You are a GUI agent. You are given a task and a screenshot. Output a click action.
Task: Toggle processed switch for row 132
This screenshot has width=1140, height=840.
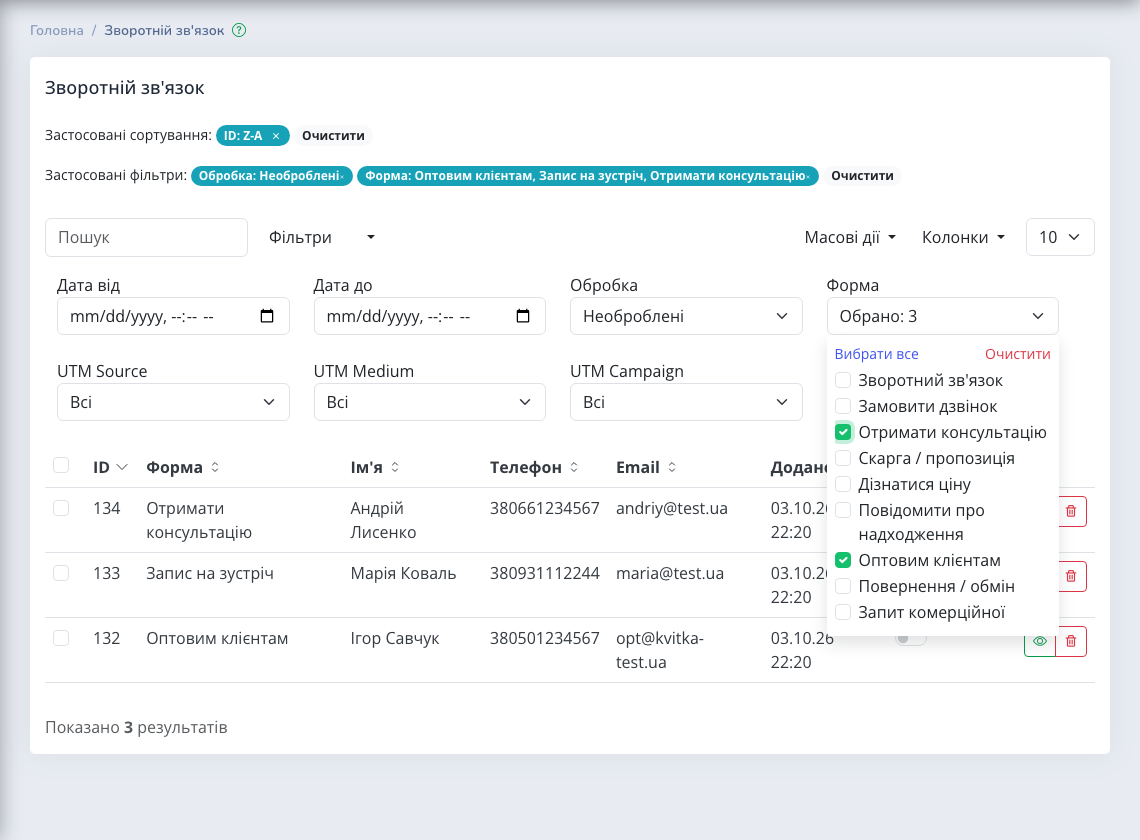click(x=910, y=639)
